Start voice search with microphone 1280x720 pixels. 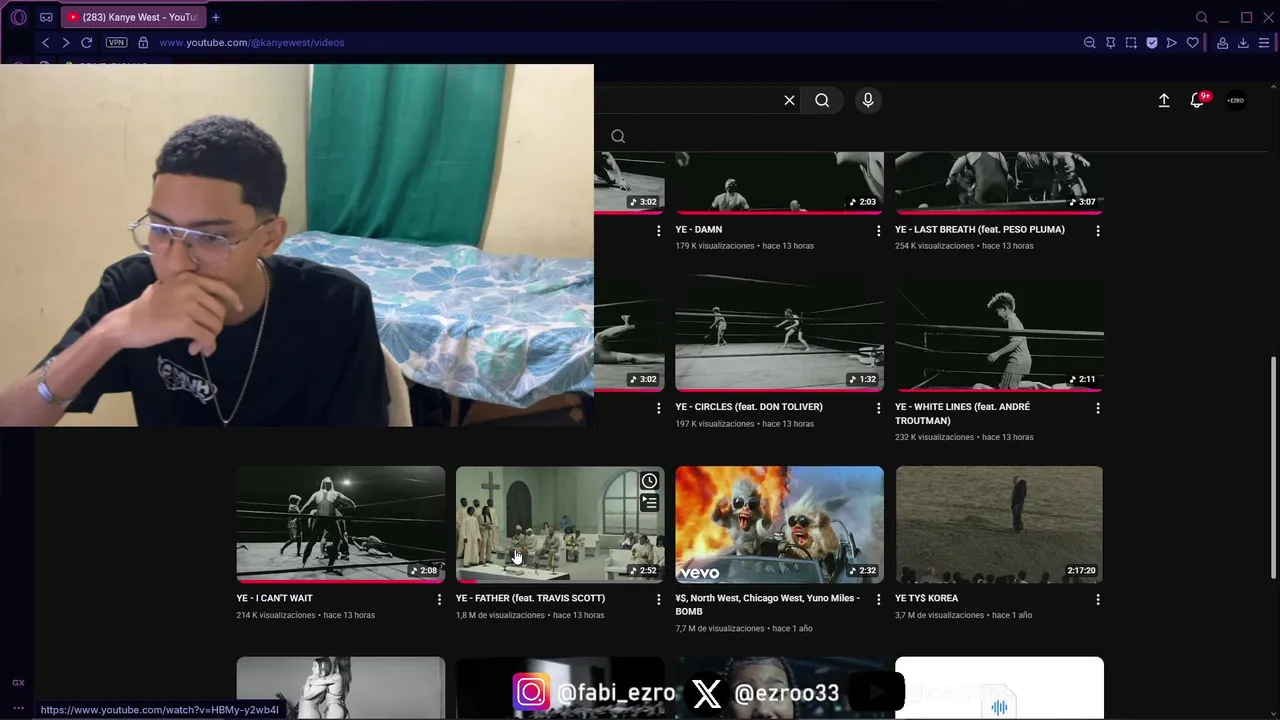pyautogui.click(x=868, y=100)
